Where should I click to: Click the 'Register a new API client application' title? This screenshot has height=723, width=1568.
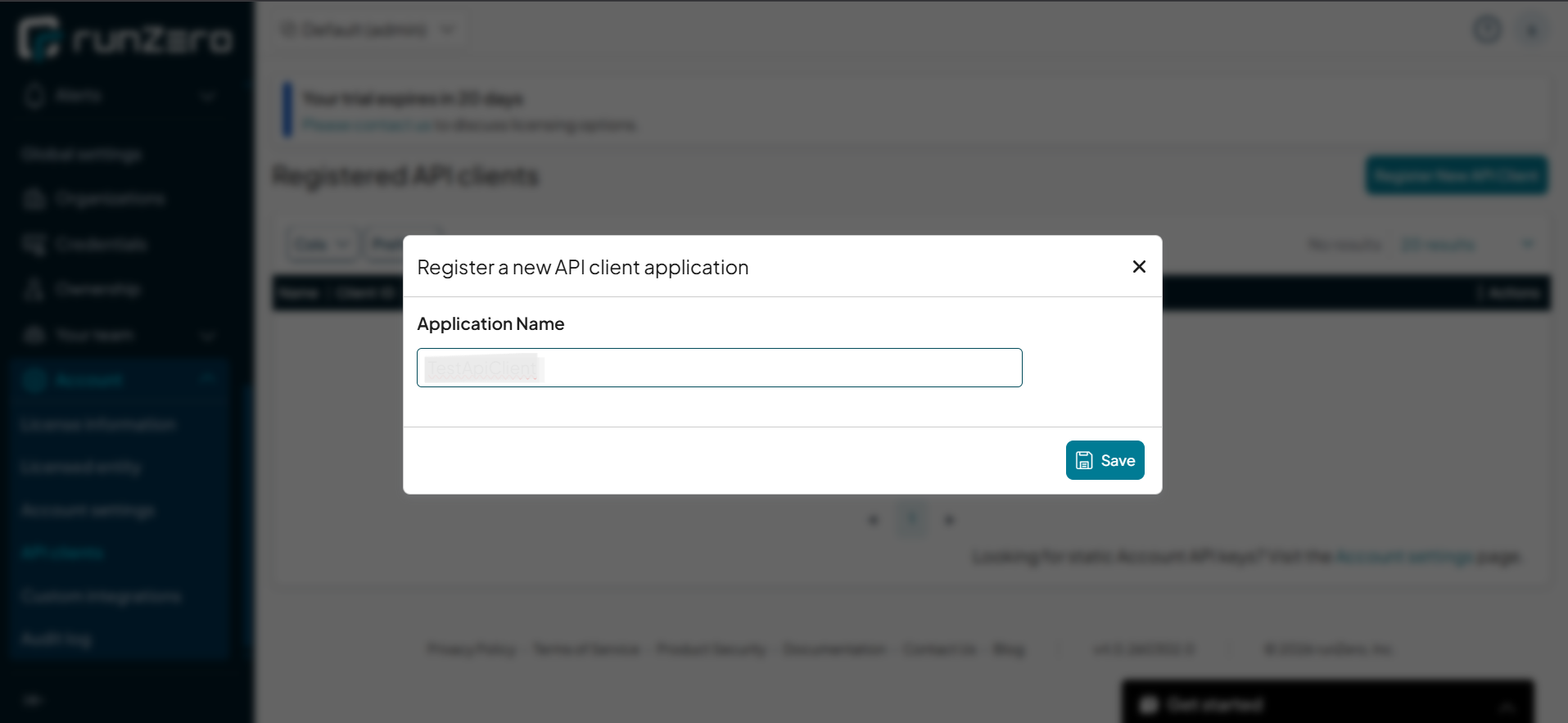583,268
